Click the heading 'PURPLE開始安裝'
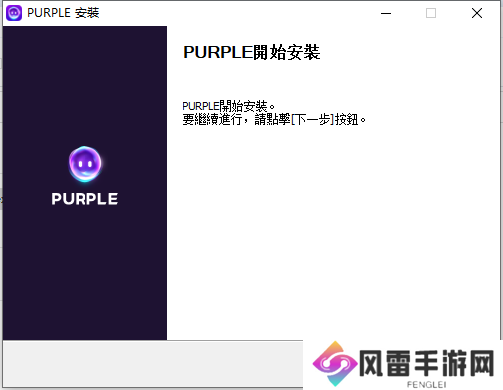This screenshot has height=390, width=503. [x=252, y=52]
